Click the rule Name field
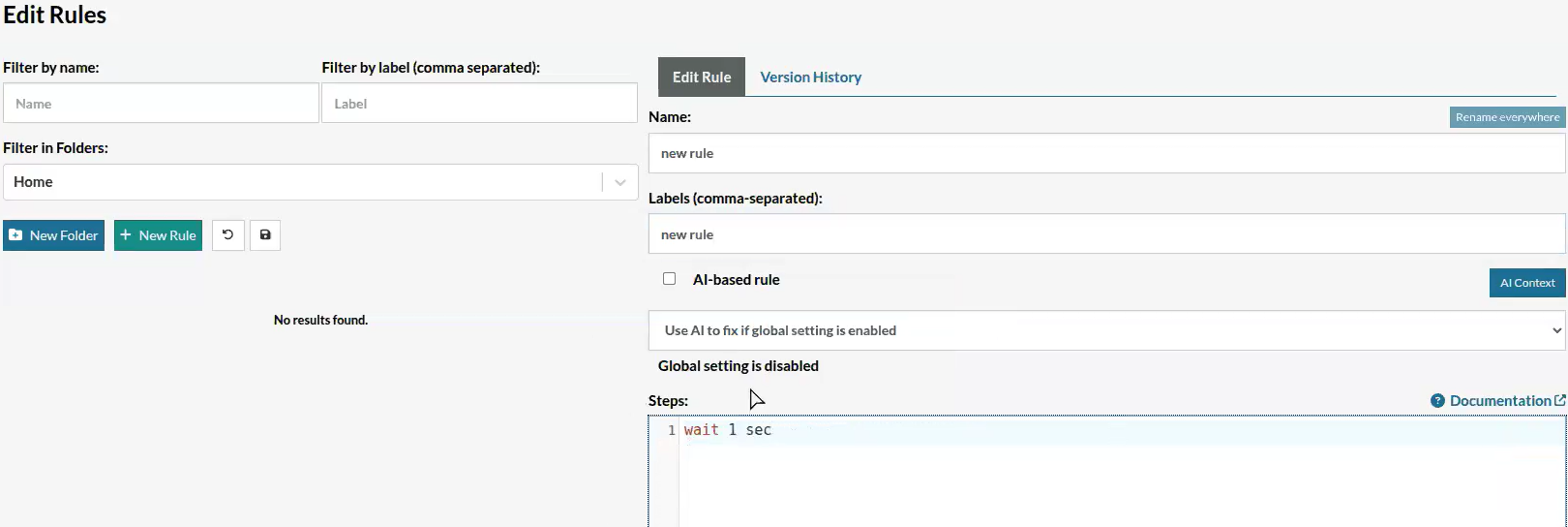The width and height of the screenshot is (1568, 527). [1106, 153]
